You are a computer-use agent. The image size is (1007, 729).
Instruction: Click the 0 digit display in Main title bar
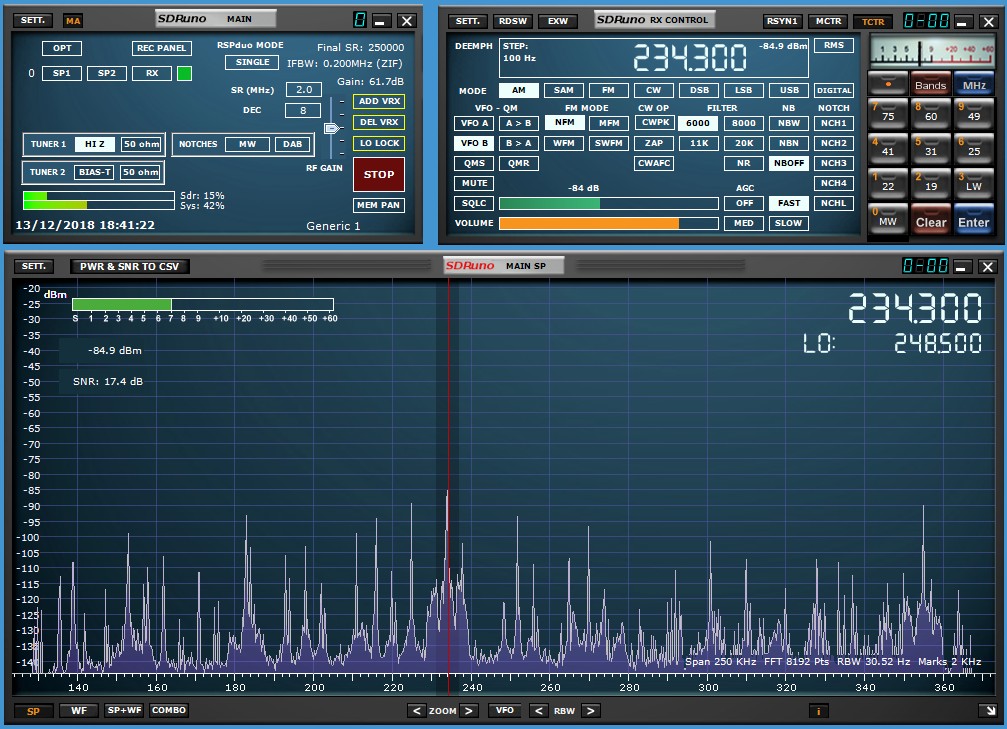click(x=360, y=20)
